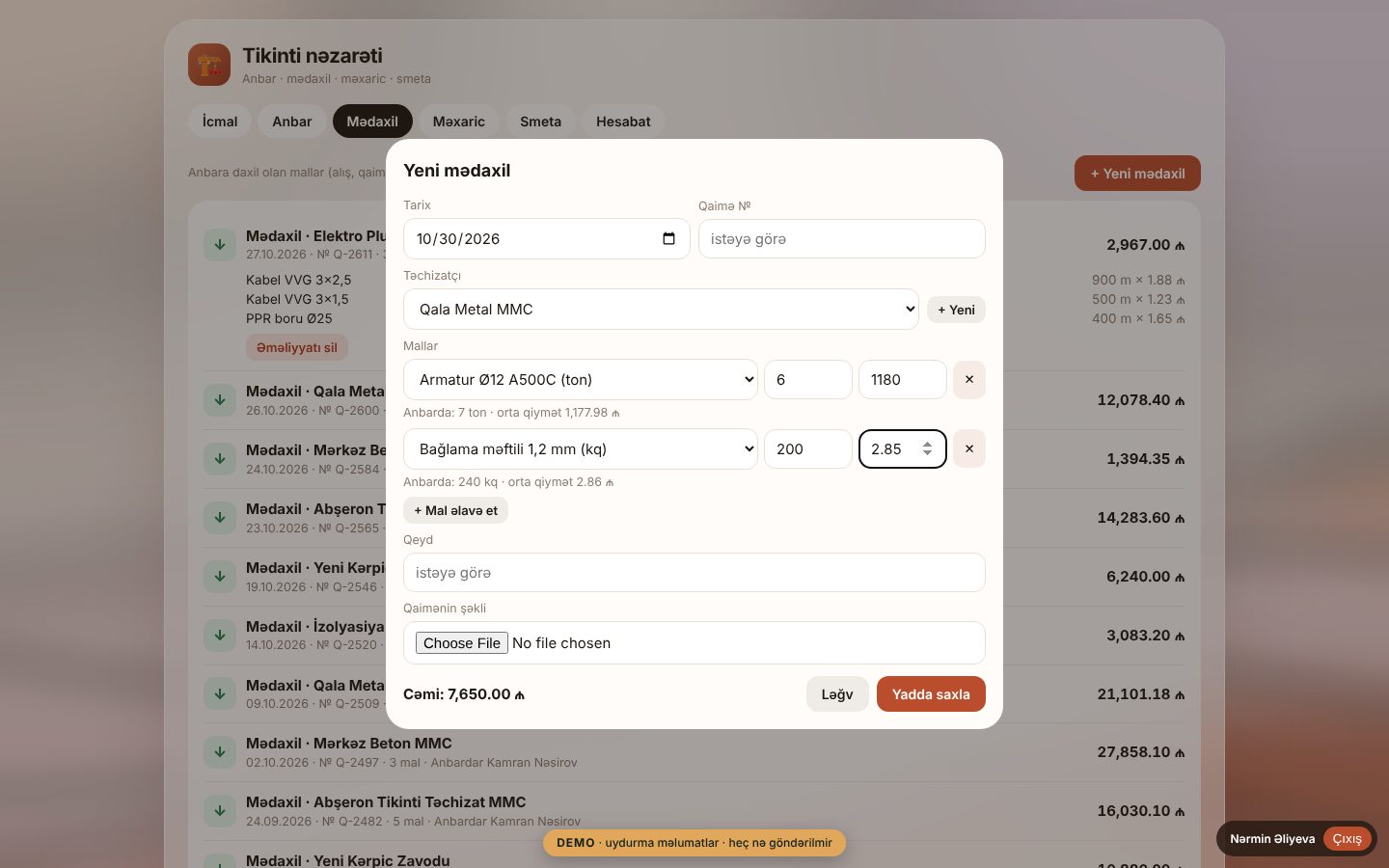Click the Mərkəz Beton MMC entry title
1389x868 pixels.
[349, 744]
